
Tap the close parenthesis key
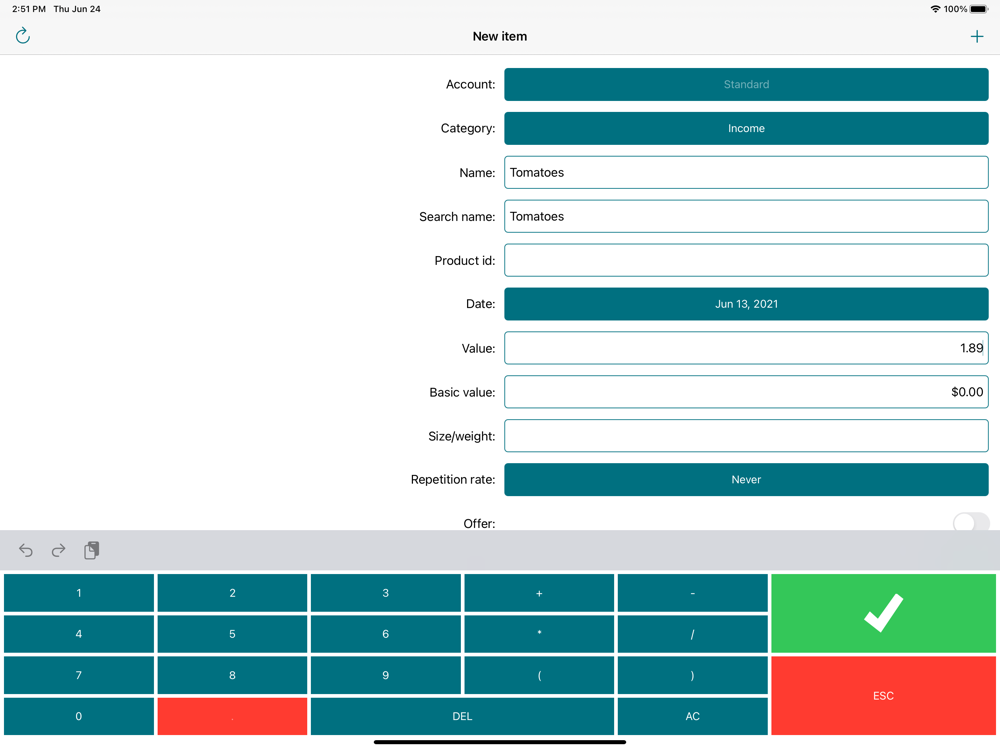[693, 675]
